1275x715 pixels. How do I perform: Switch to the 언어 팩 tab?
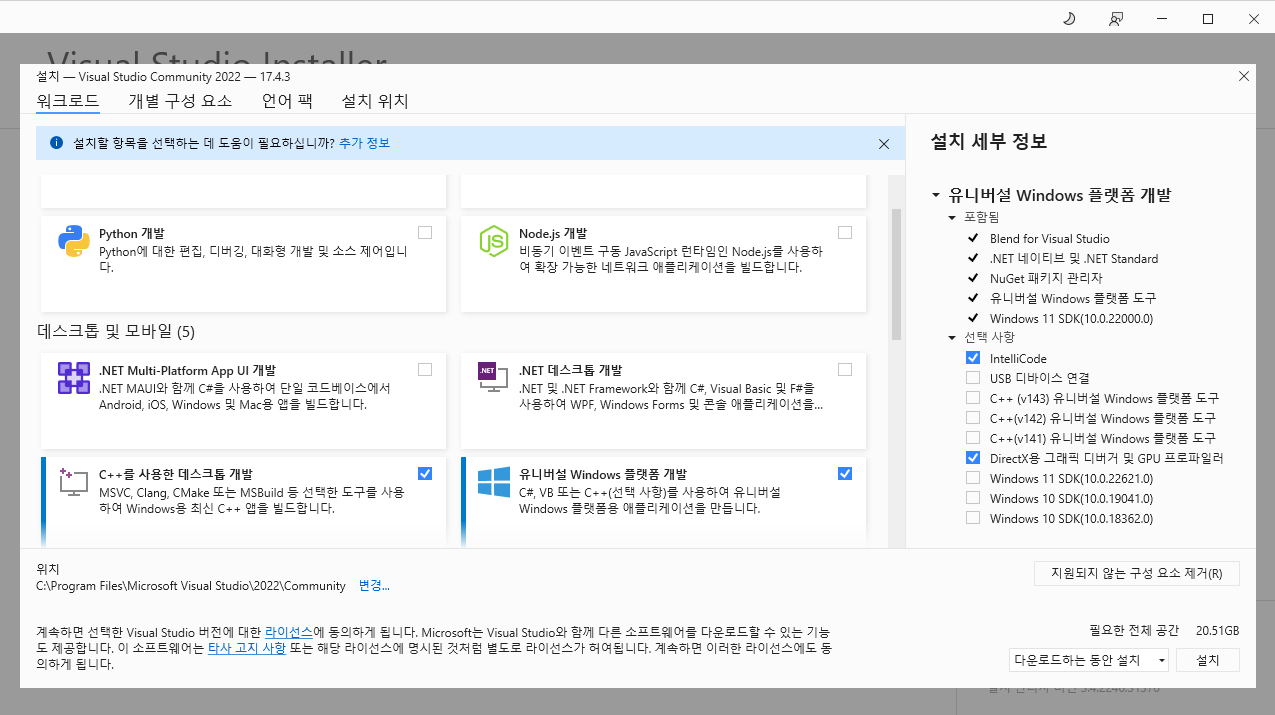pos(287,101)
